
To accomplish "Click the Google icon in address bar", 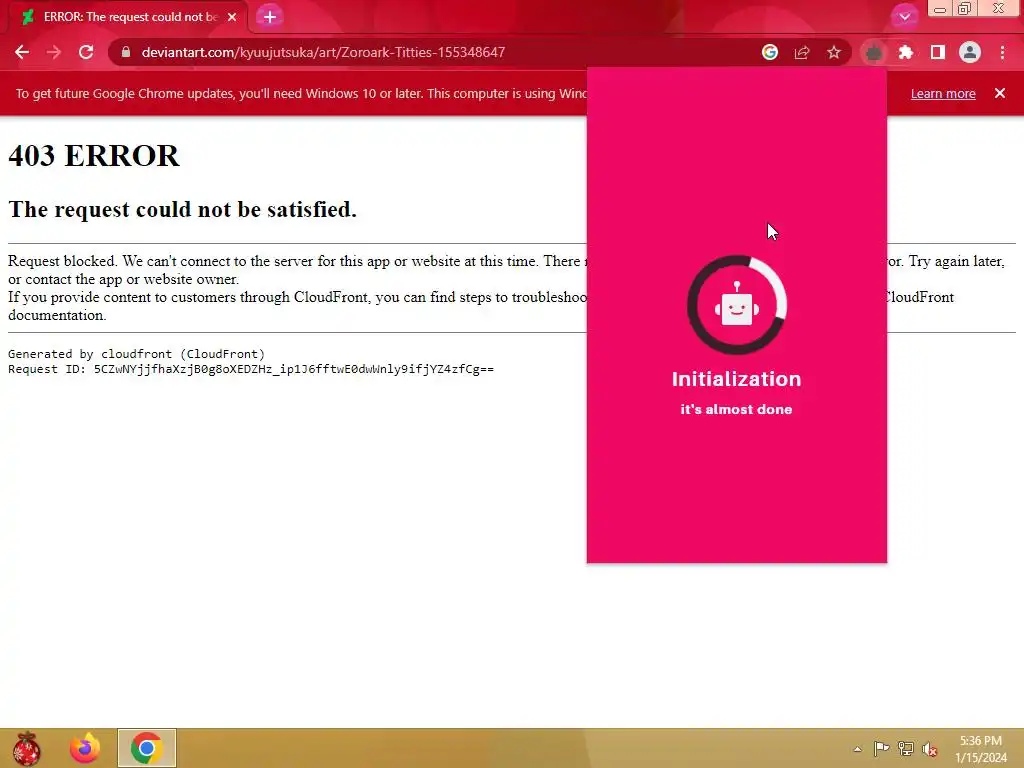I will pos(770,52).
